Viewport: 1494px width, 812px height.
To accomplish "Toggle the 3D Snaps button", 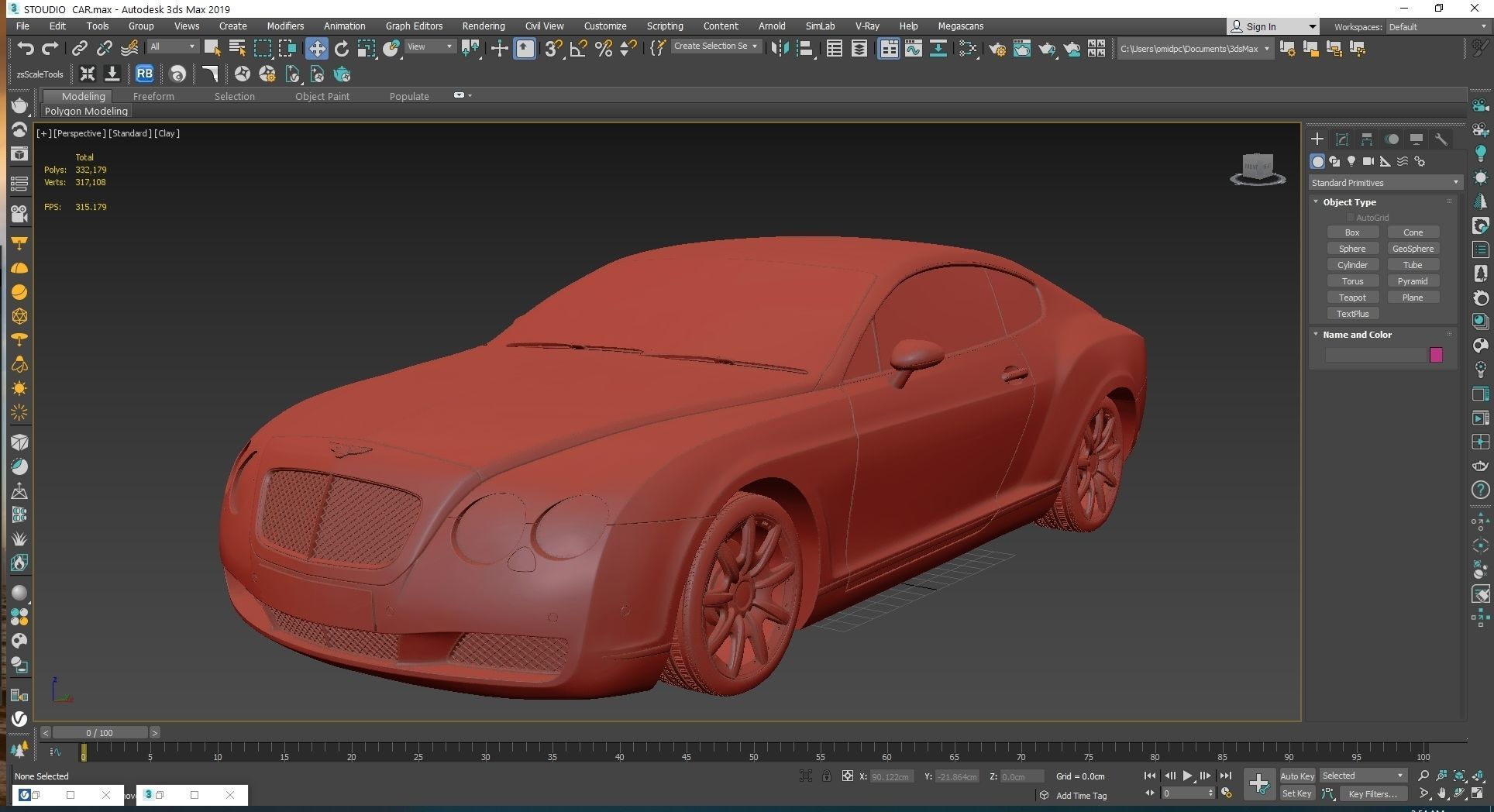I will click(x=553, y=49).
